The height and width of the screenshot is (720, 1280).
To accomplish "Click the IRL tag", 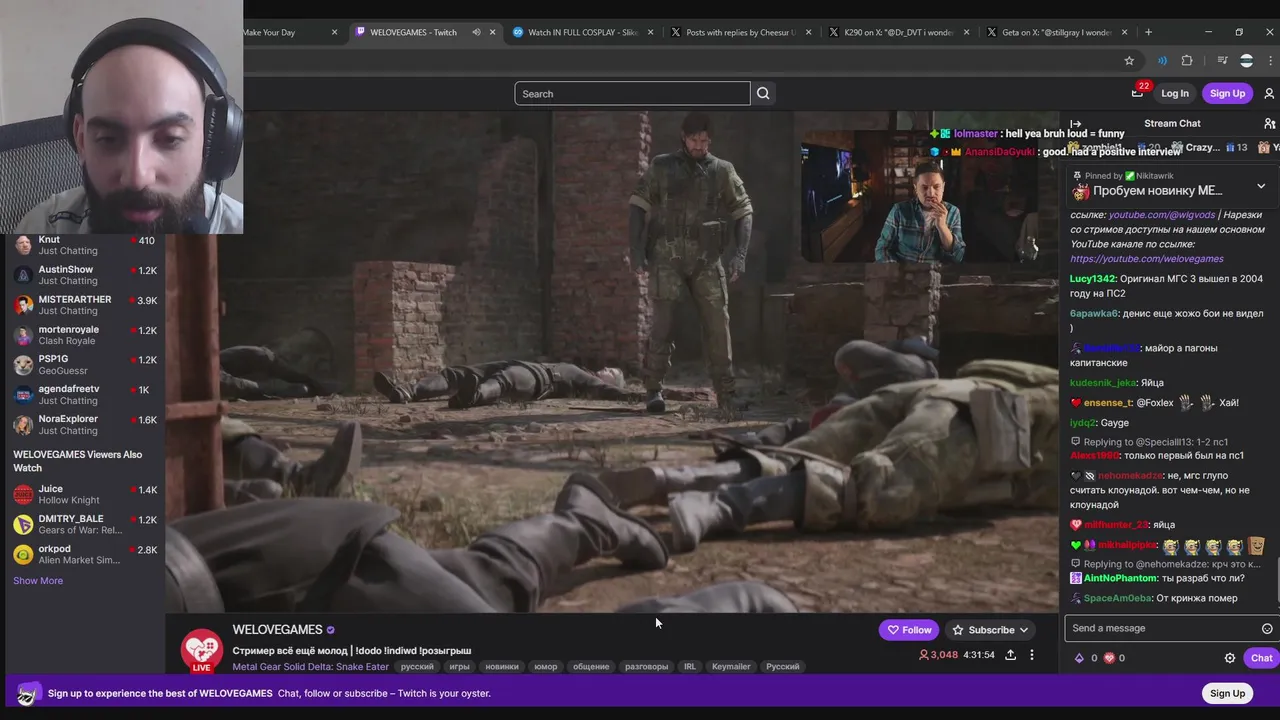I will 690,667.
